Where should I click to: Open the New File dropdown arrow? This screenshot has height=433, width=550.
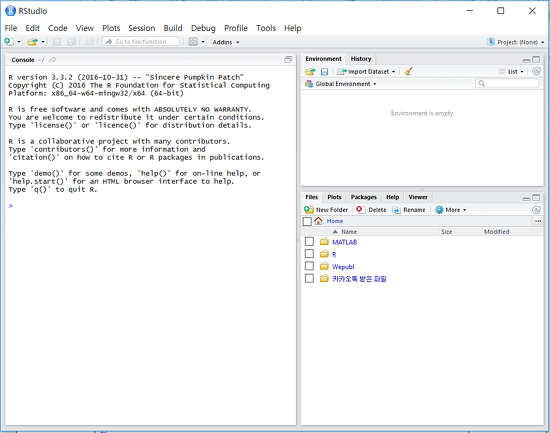19,42
